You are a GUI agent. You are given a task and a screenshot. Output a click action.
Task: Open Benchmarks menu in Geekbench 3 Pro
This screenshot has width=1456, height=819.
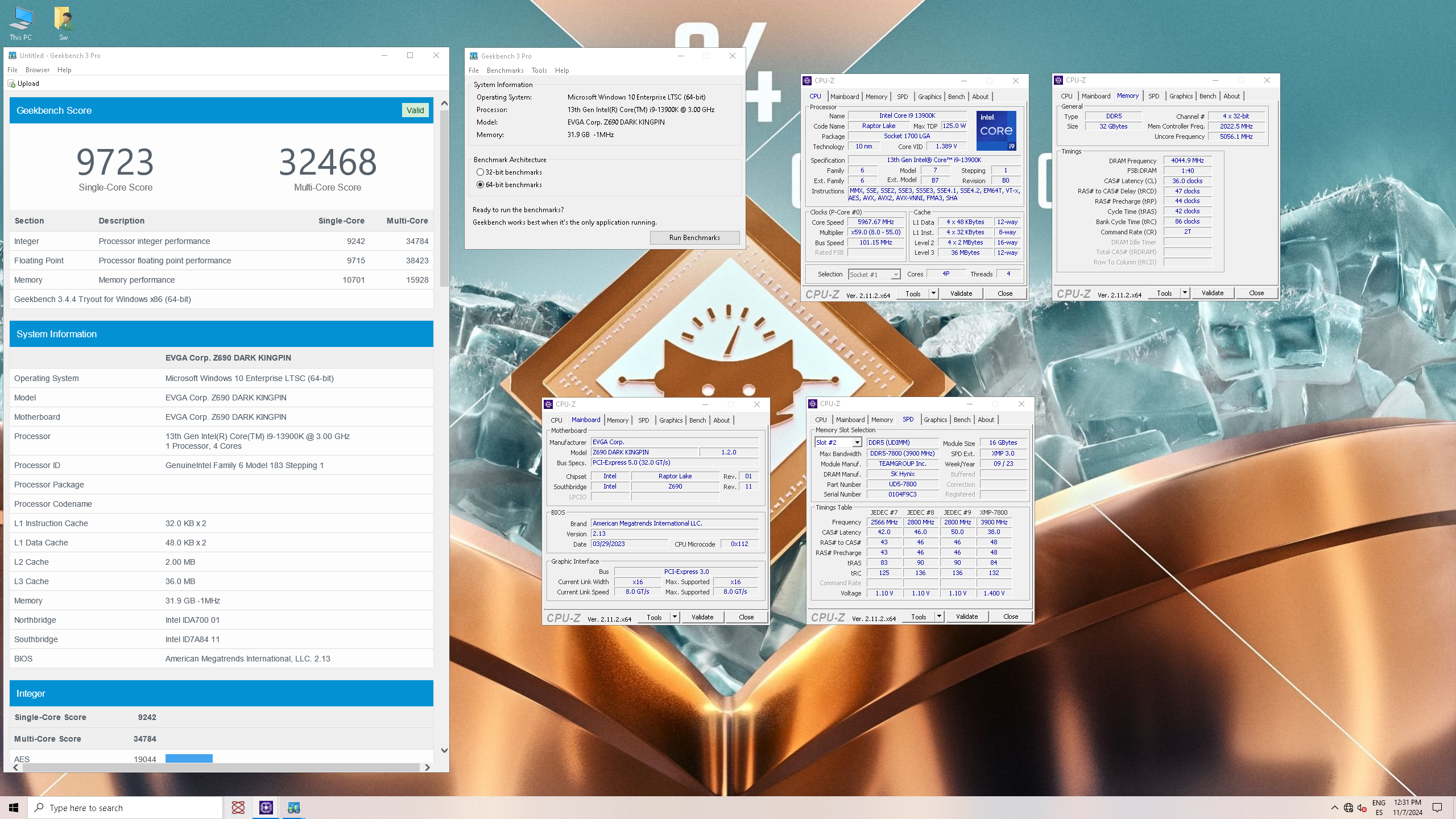click(x=505, y=71)
